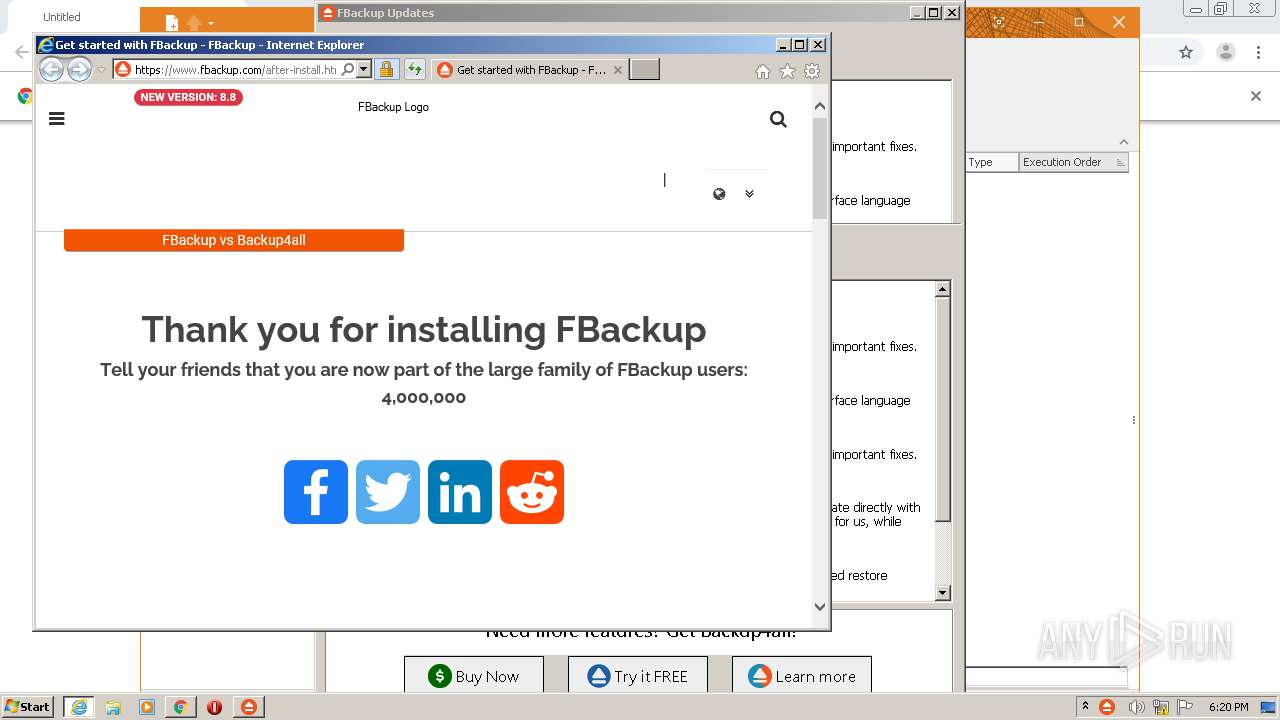1280x720 pixels.
Task: Open the Opera icon in taskbar
Action: click(x=215, y=707)
